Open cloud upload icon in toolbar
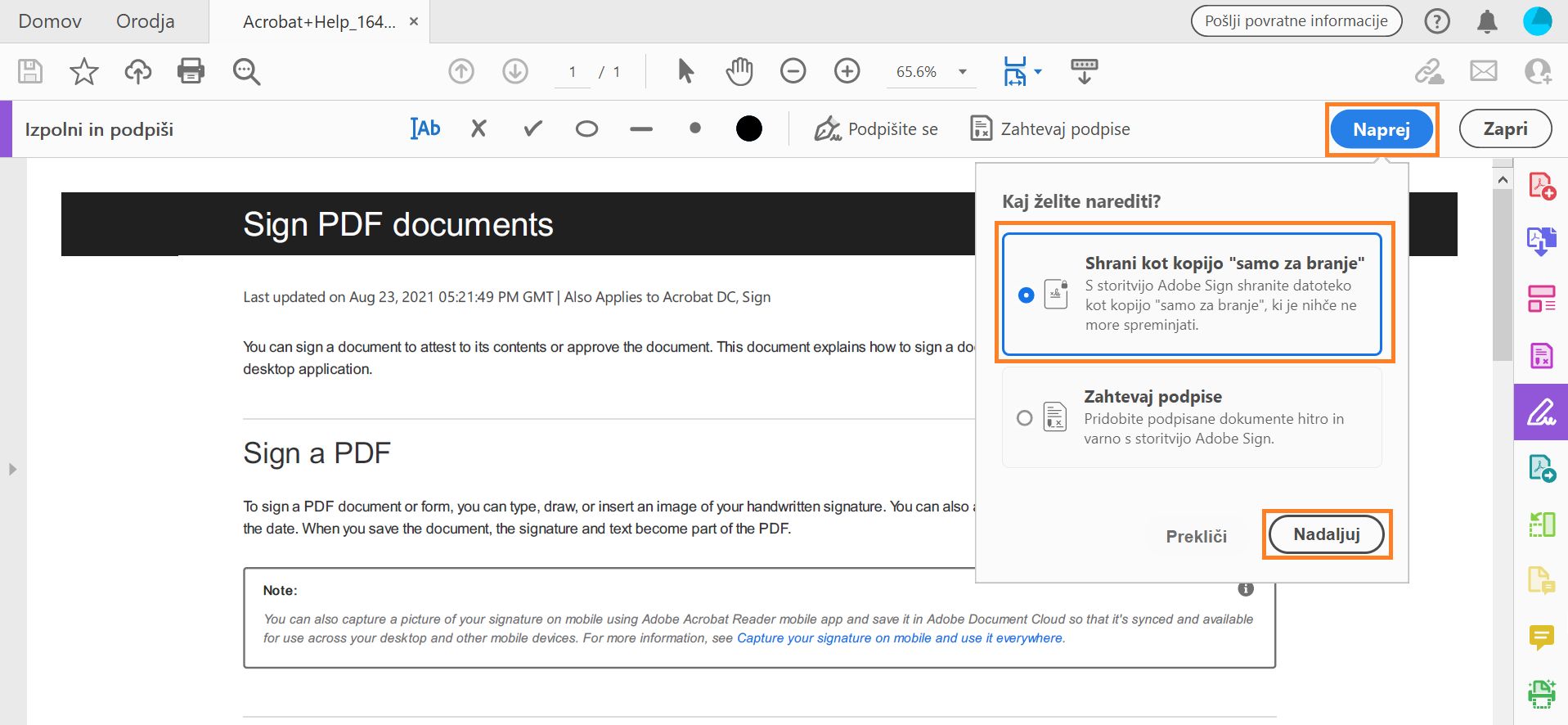The height and width of the screenshot is (725, 1568). (137, 72)
